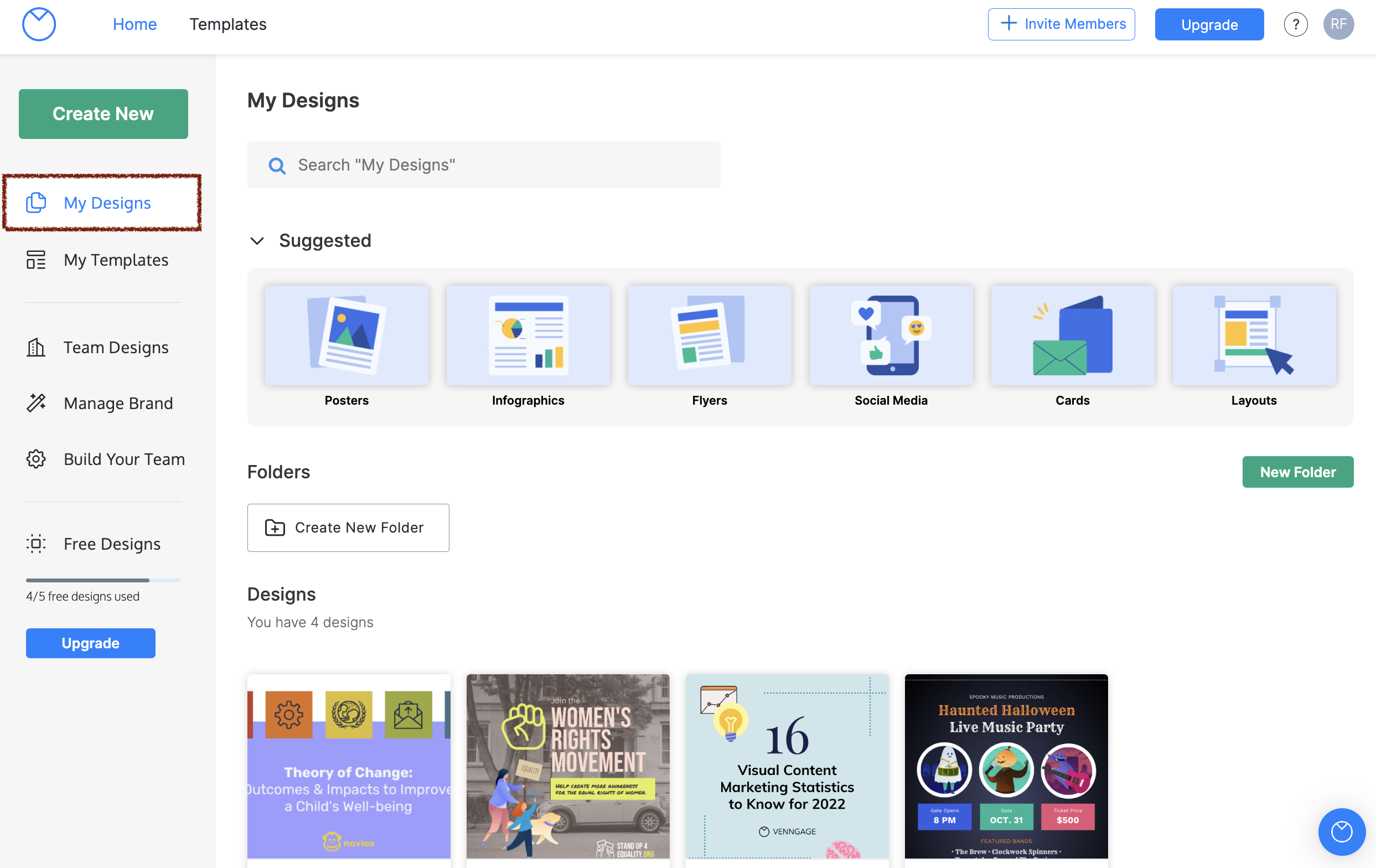Open My Templates from the sidebar
Image resolution: width=1376 pixels, height=868 pixels.
click(116, 260)
